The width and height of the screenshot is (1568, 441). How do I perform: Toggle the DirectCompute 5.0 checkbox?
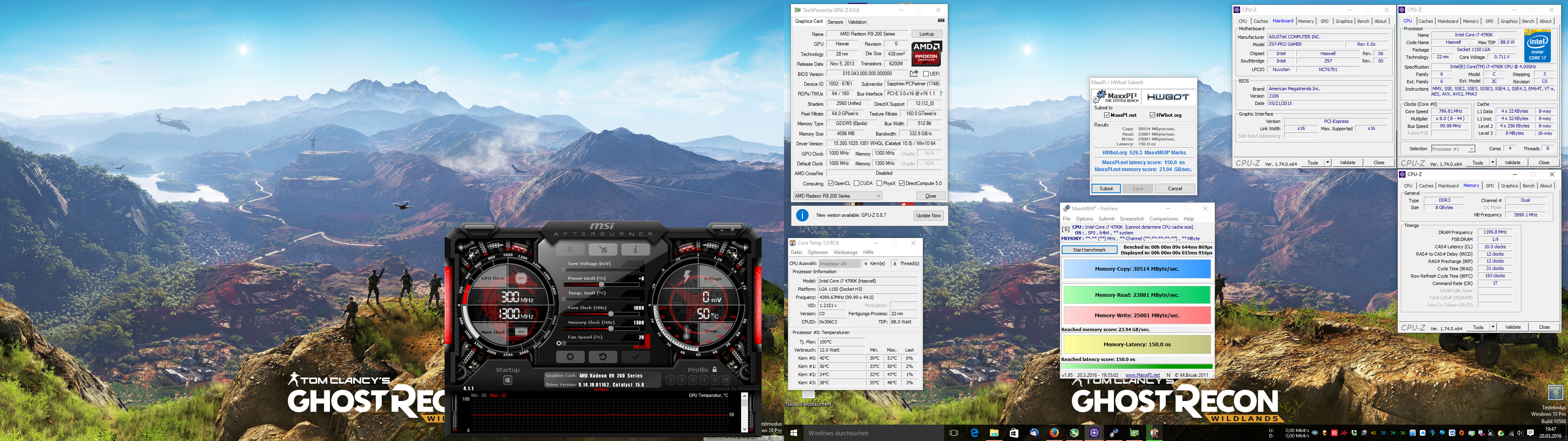902,183
